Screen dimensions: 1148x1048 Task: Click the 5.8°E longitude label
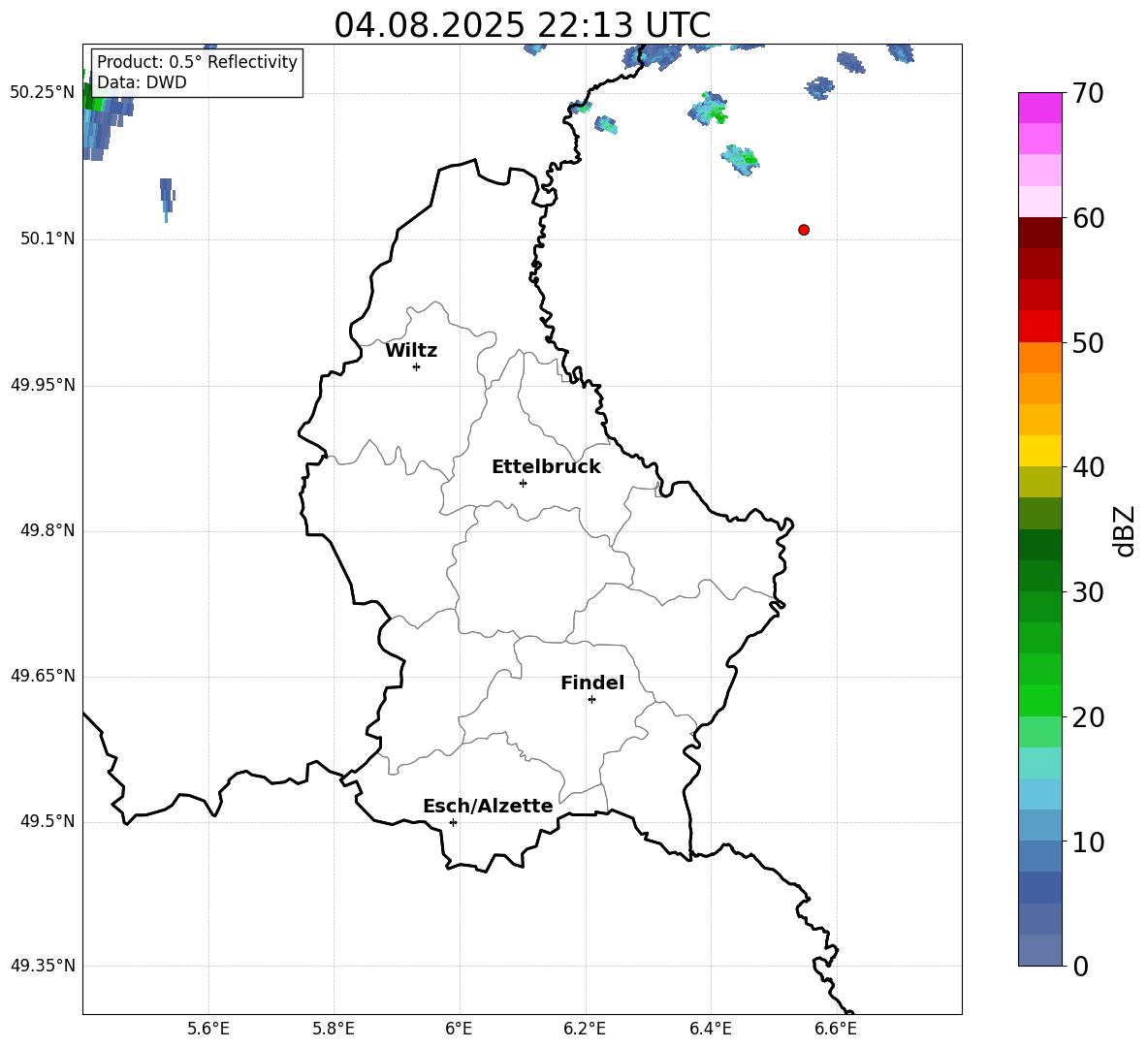(334, 1029)
